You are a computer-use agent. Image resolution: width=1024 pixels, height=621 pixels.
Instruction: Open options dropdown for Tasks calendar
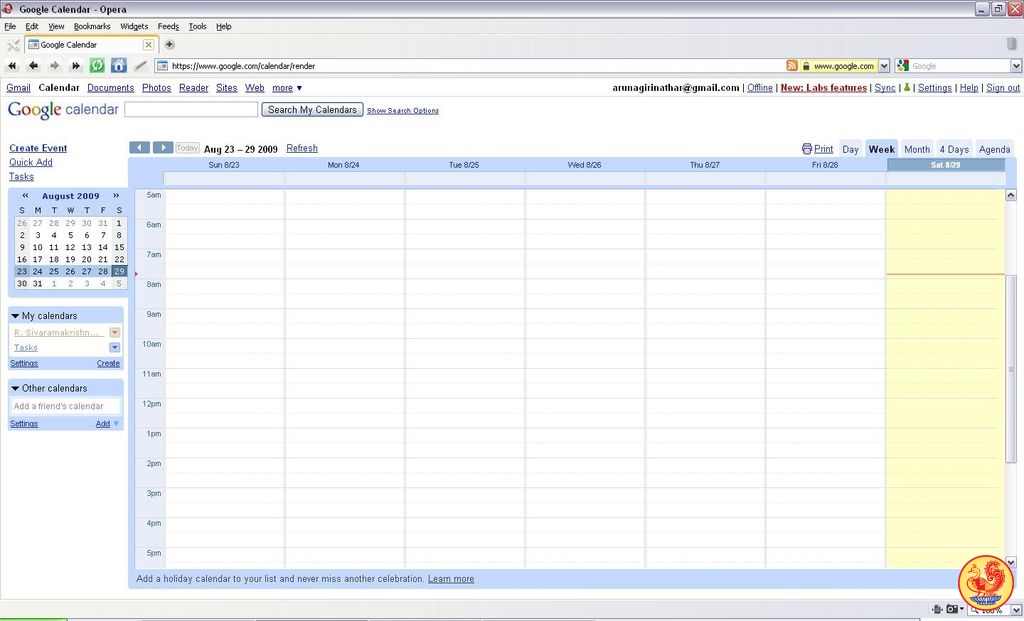(114, 347)
